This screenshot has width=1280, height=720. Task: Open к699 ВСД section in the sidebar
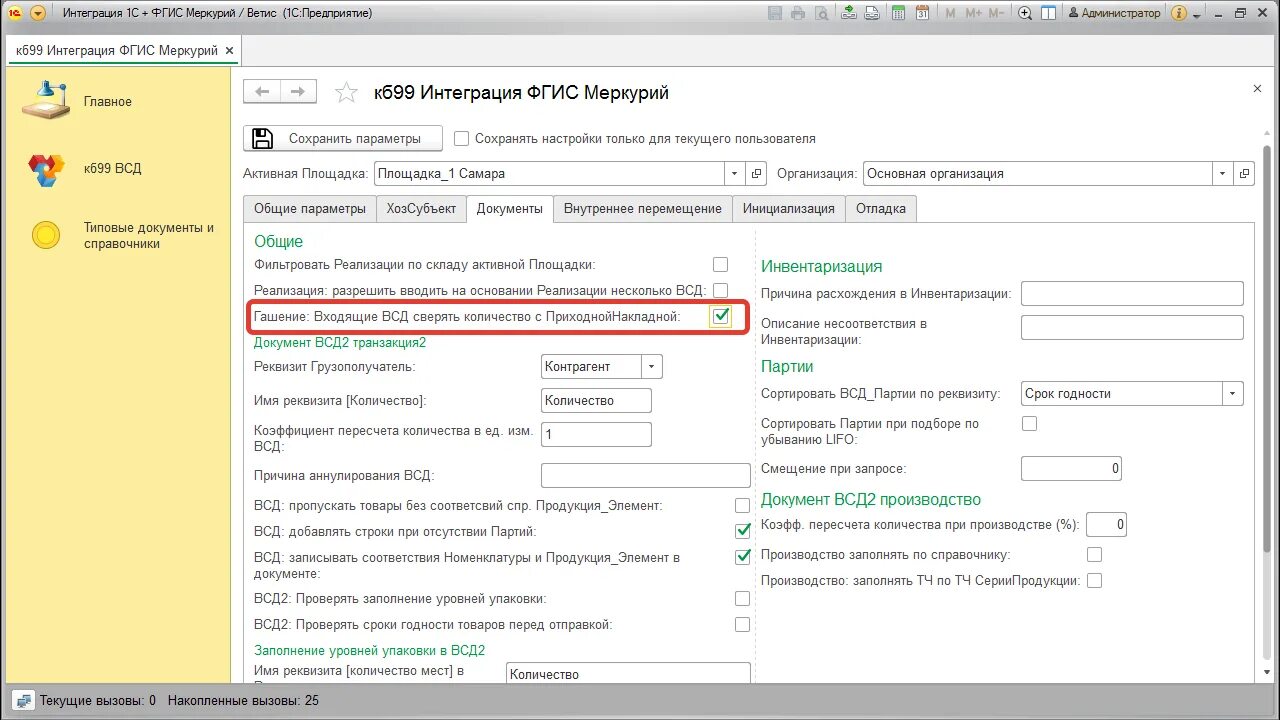(112, 169)
